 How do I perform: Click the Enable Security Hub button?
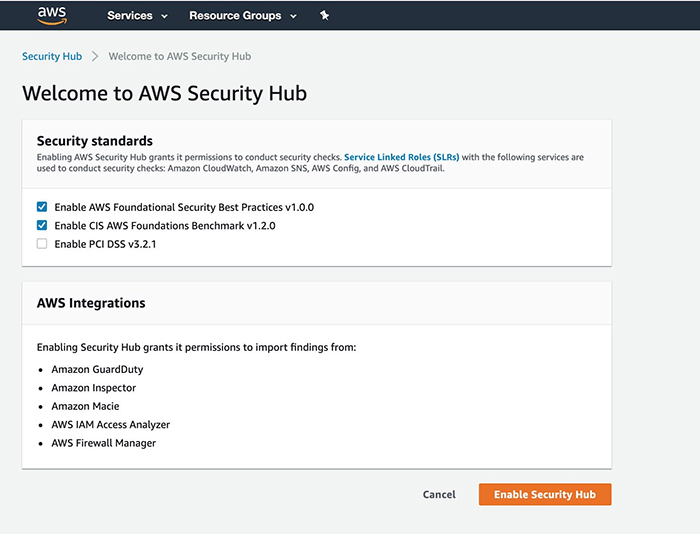(x=545, y=494)
